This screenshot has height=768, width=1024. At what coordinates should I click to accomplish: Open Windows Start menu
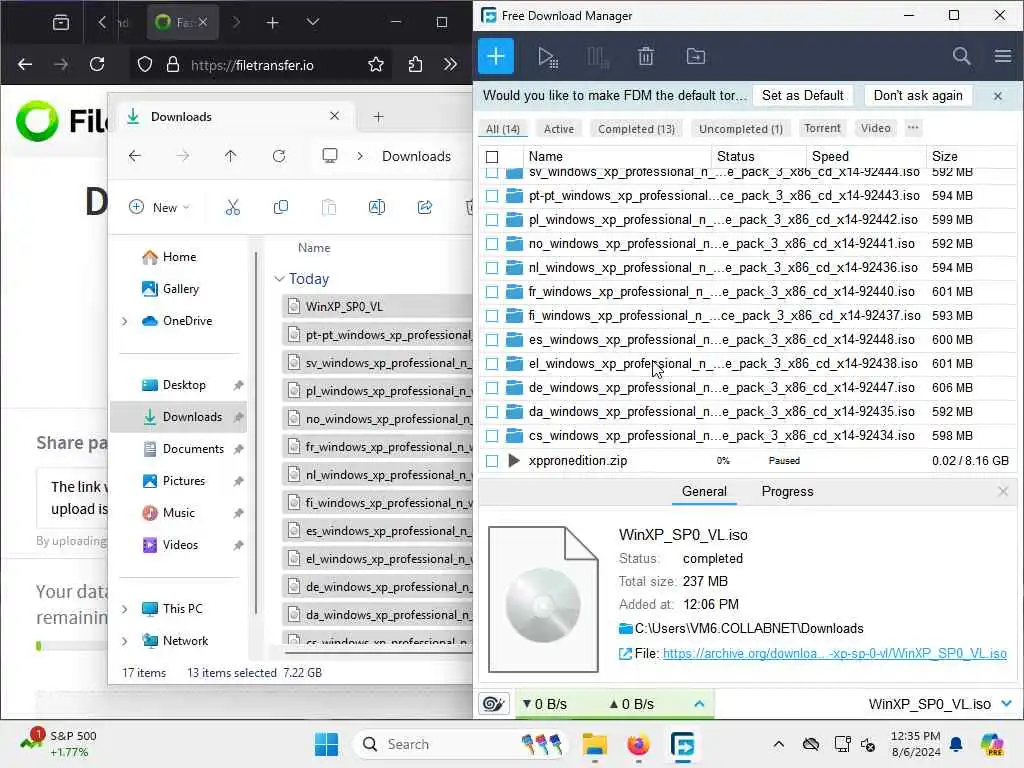tap(326, 744)
